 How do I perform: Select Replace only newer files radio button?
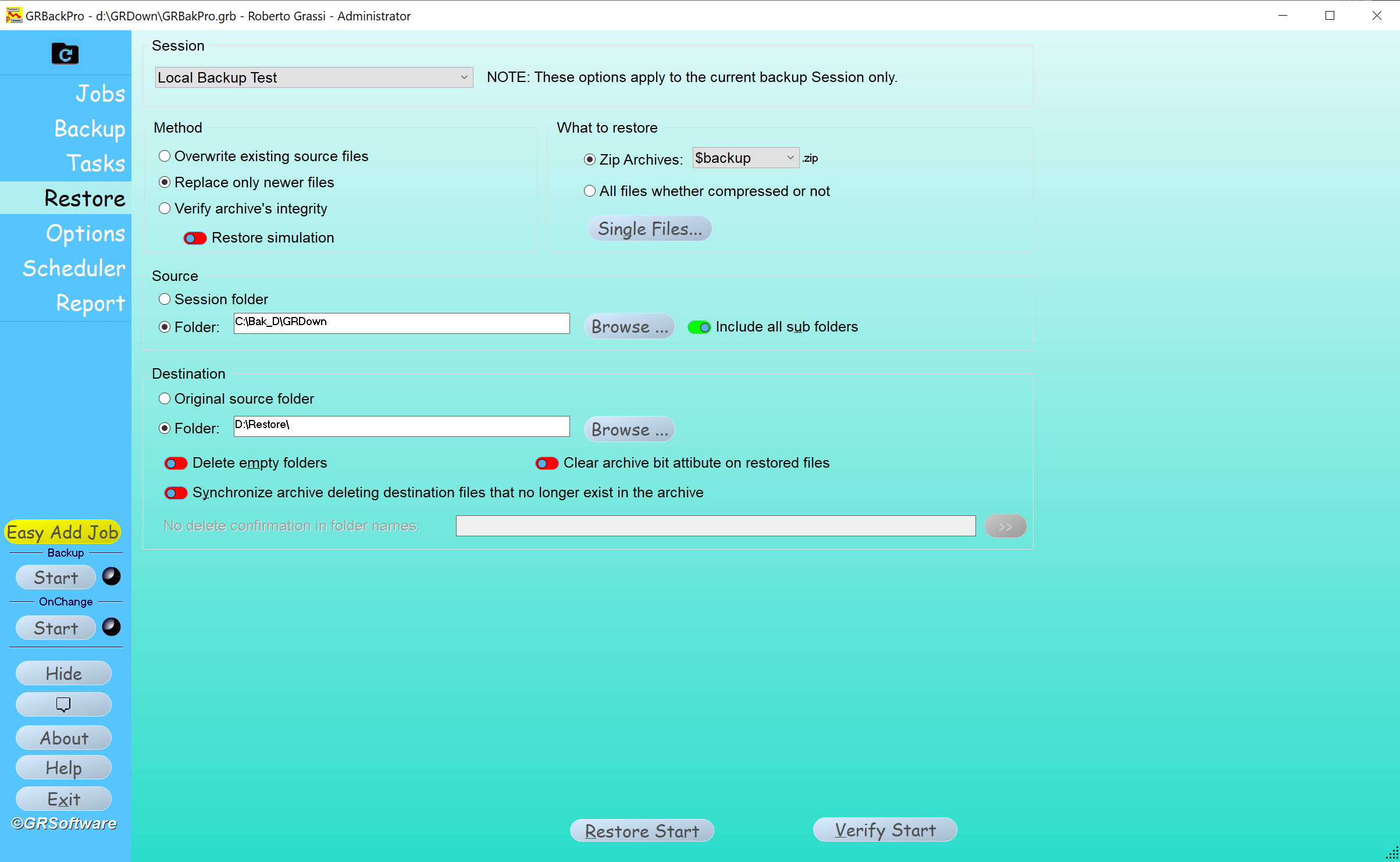click(x=164, y=182)
